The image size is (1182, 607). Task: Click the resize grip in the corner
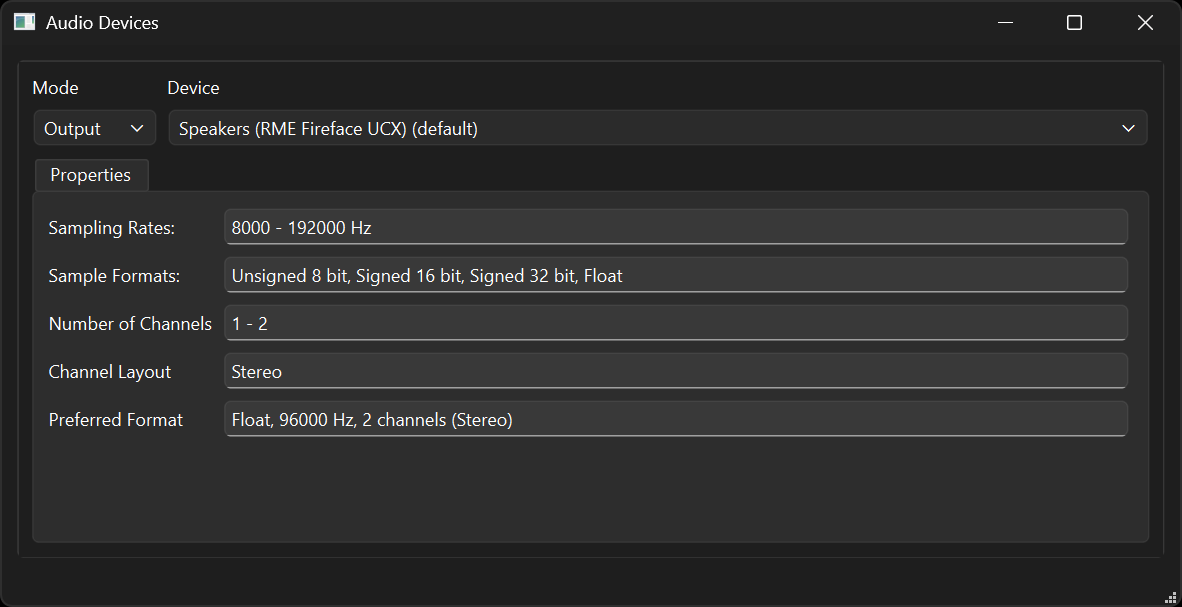click(1171, 596)
